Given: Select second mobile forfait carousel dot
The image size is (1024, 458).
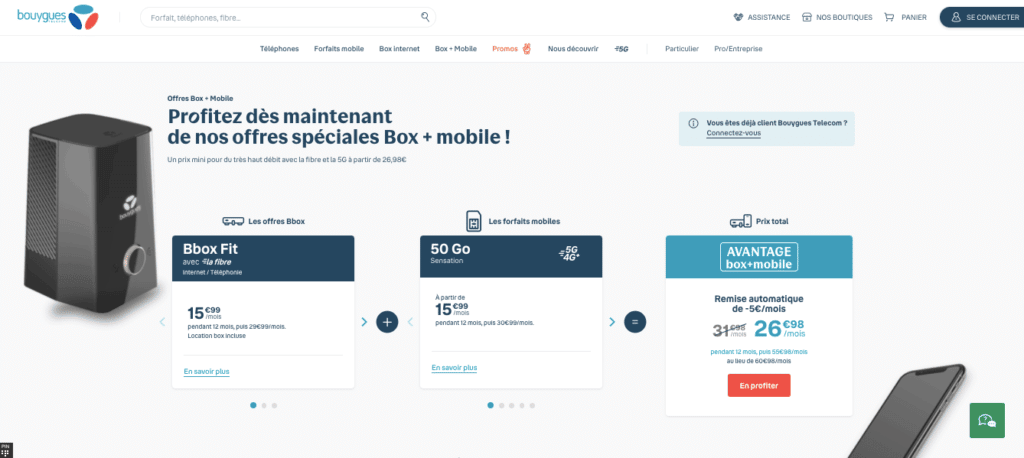Looking at the screenshot, I should pyautogui.click(x=501, y=405).
